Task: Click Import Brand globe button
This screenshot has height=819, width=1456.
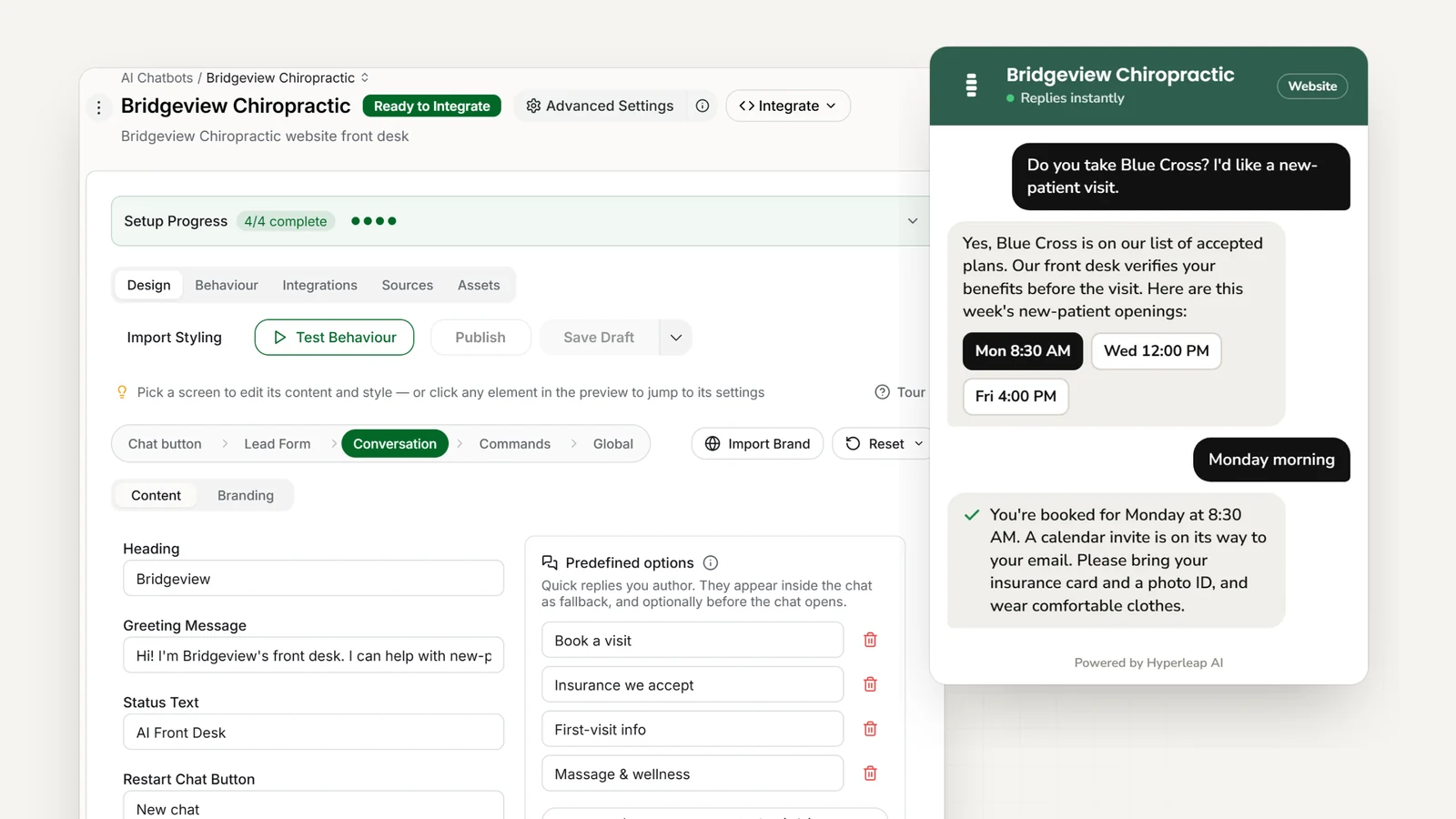Action: (x=757, y=444)
